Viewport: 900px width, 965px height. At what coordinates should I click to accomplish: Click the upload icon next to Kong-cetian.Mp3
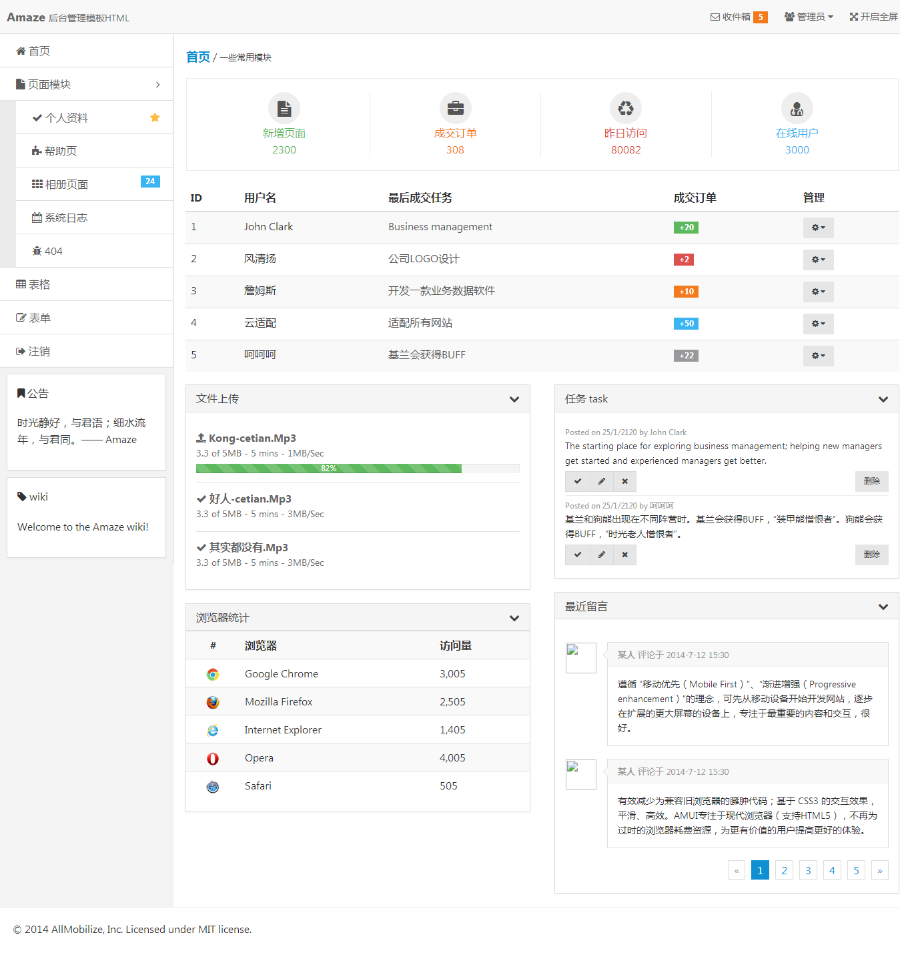(x=201, y=438)
